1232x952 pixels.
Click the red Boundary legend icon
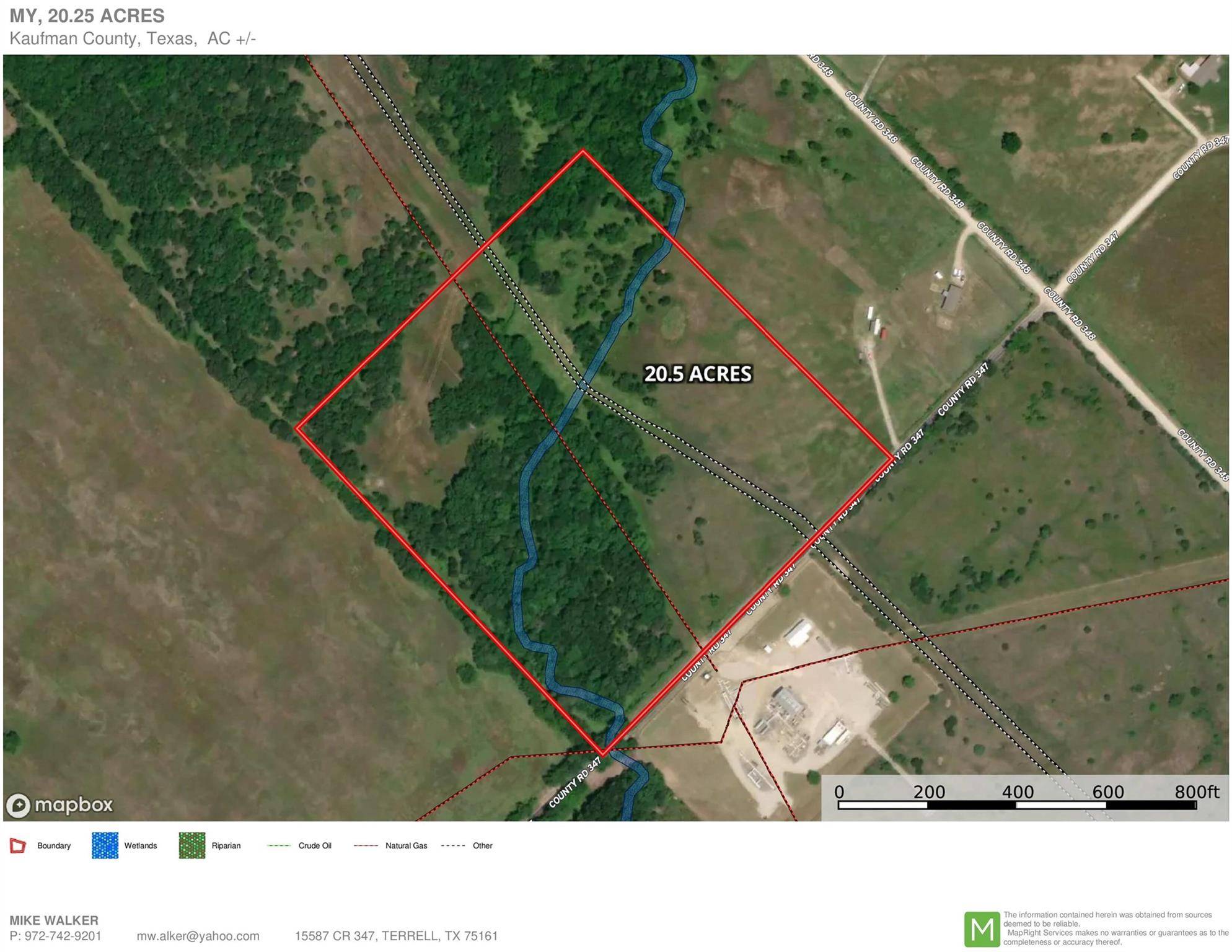click(19, 845)
